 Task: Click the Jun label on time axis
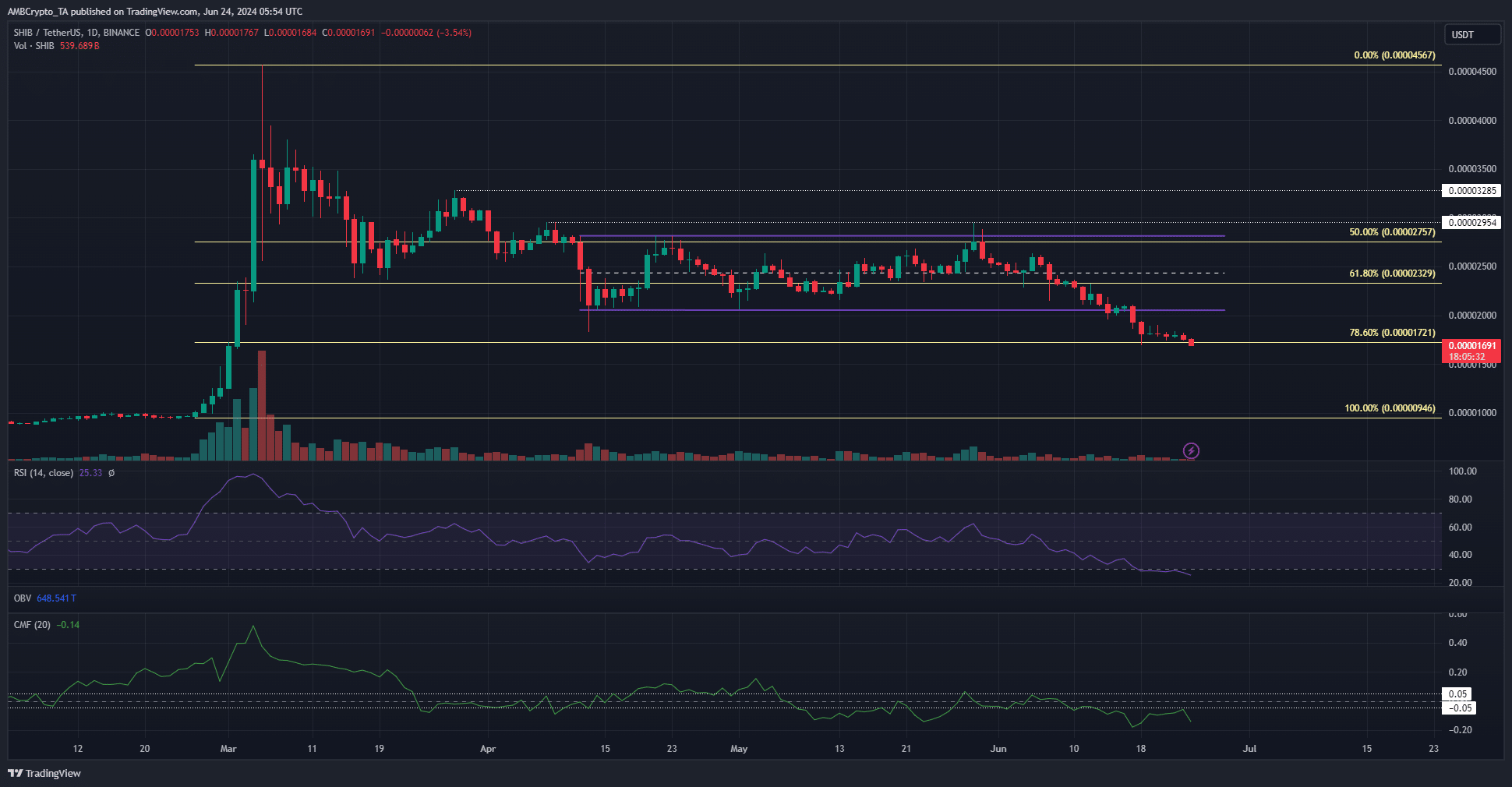(x=998, y=749)
